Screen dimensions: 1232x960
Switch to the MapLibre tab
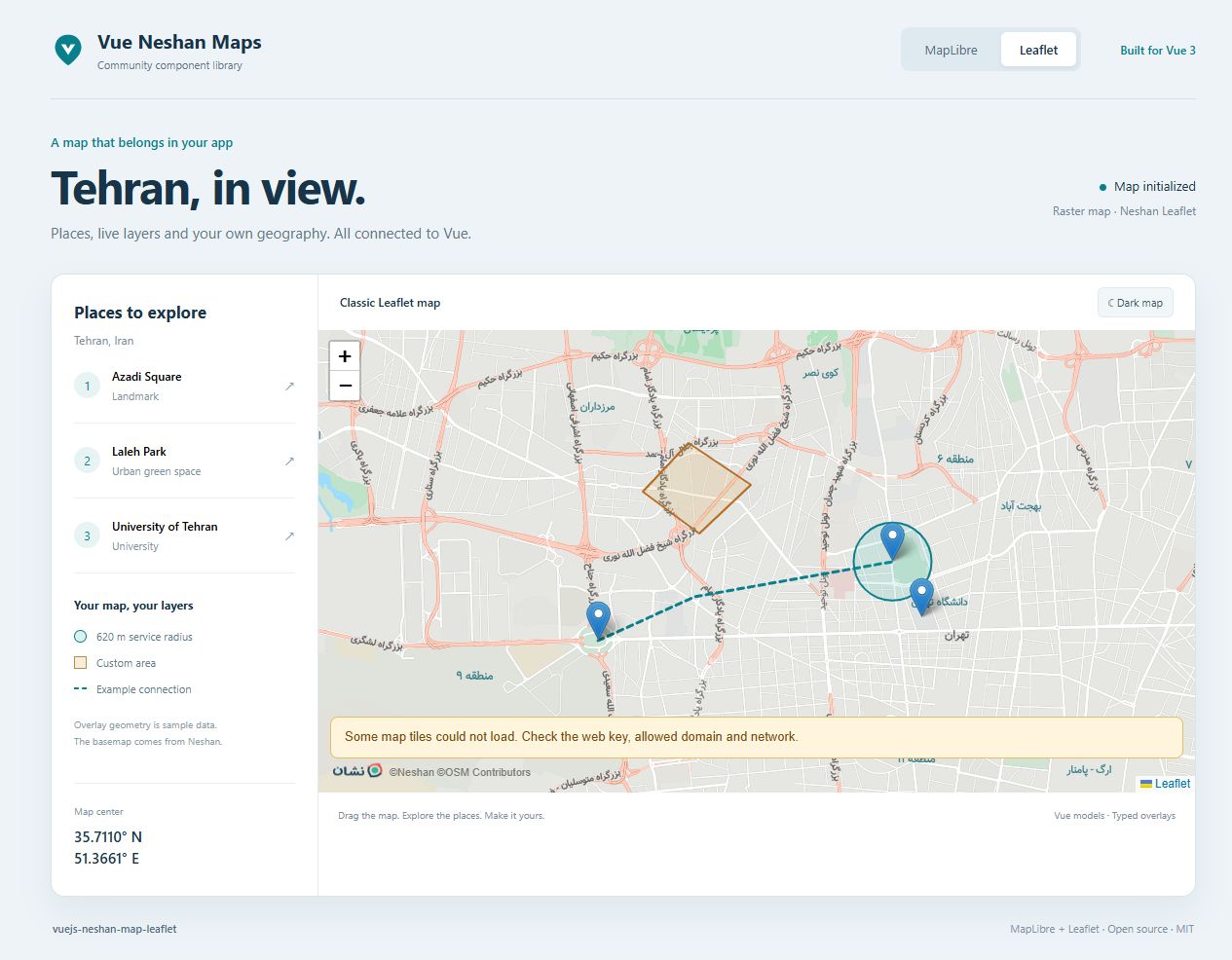pyautogui.click(x=951, y=50)
